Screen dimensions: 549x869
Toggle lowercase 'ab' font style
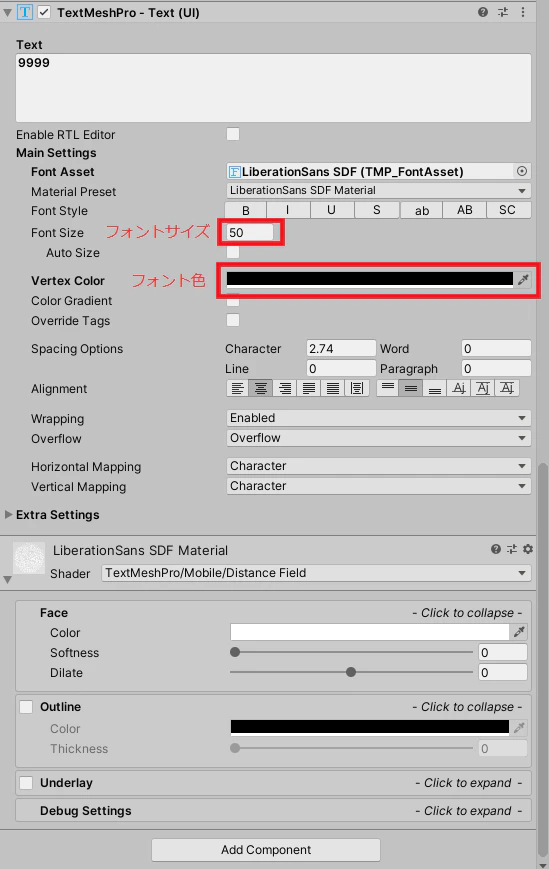(x=422, y=210)
